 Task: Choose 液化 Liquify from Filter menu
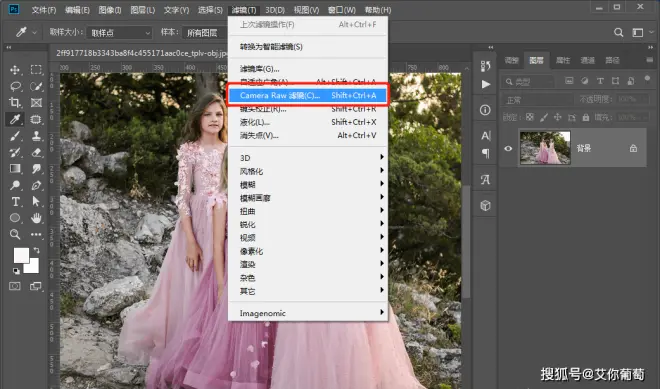tap(308, 122)
